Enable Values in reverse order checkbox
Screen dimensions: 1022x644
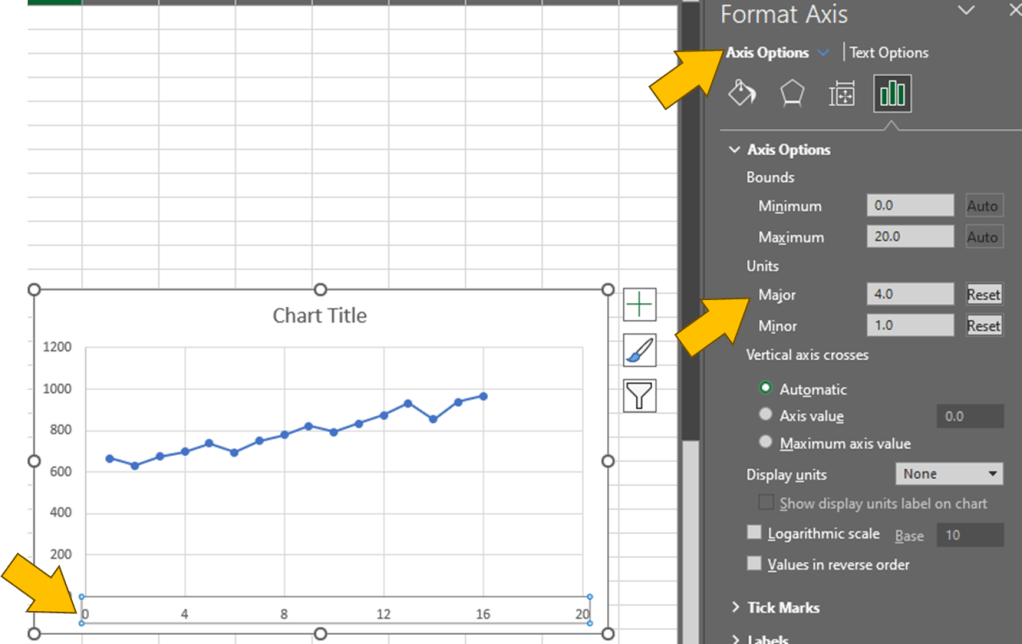coord(755,564)
